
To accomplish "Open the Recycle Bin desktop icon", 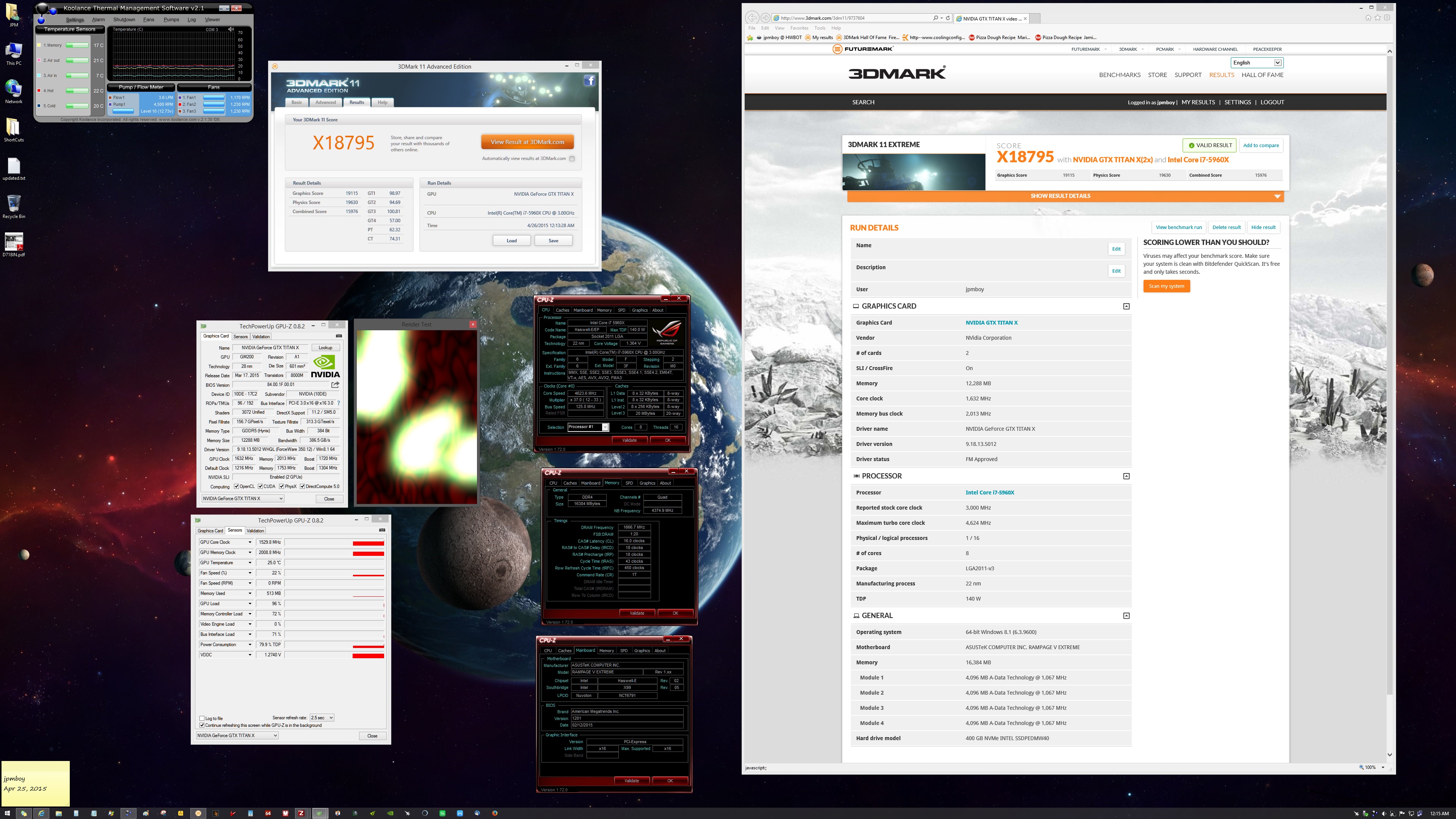I will pos(14,206).
